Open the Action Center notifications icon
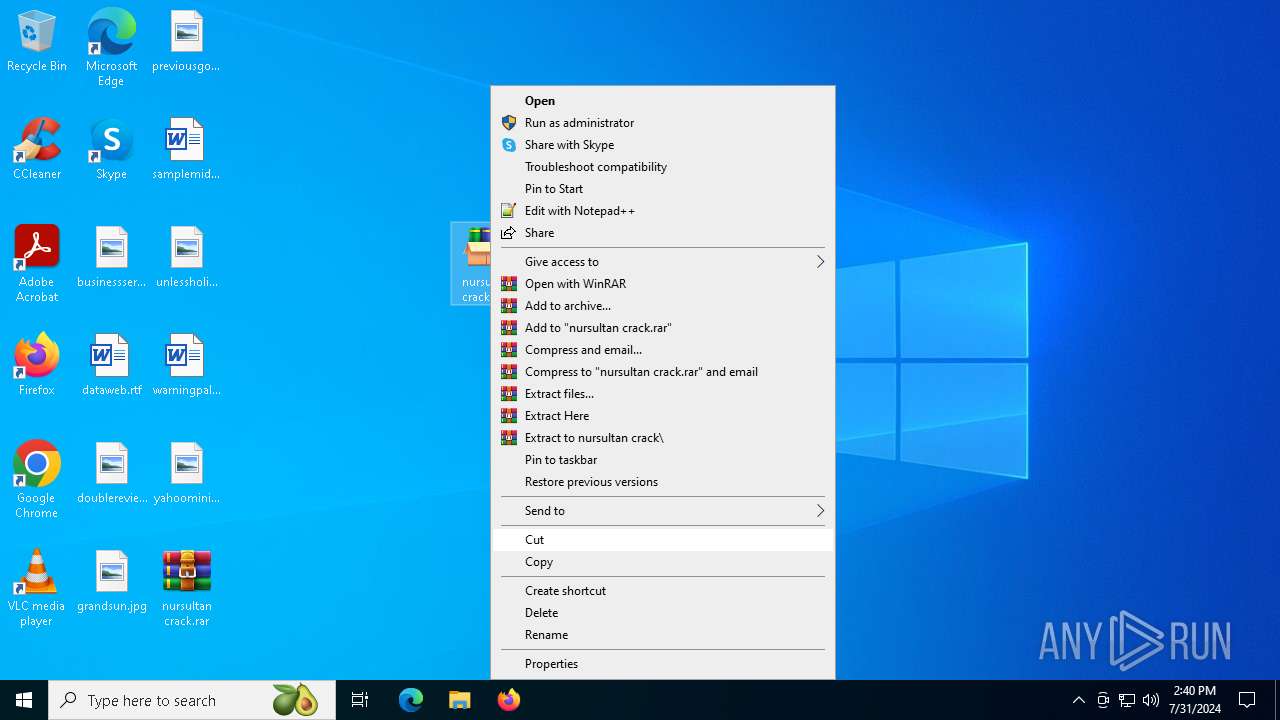 [x=1247, y=700]
